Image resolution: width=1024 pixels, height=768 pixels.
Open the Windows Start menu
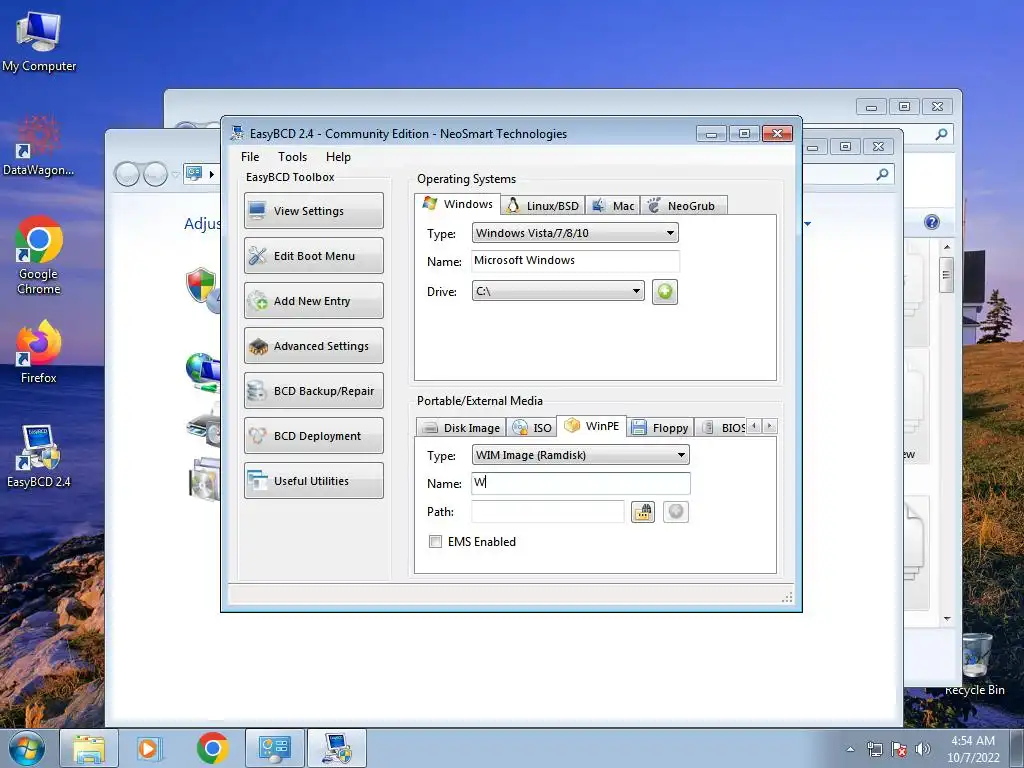26,748
